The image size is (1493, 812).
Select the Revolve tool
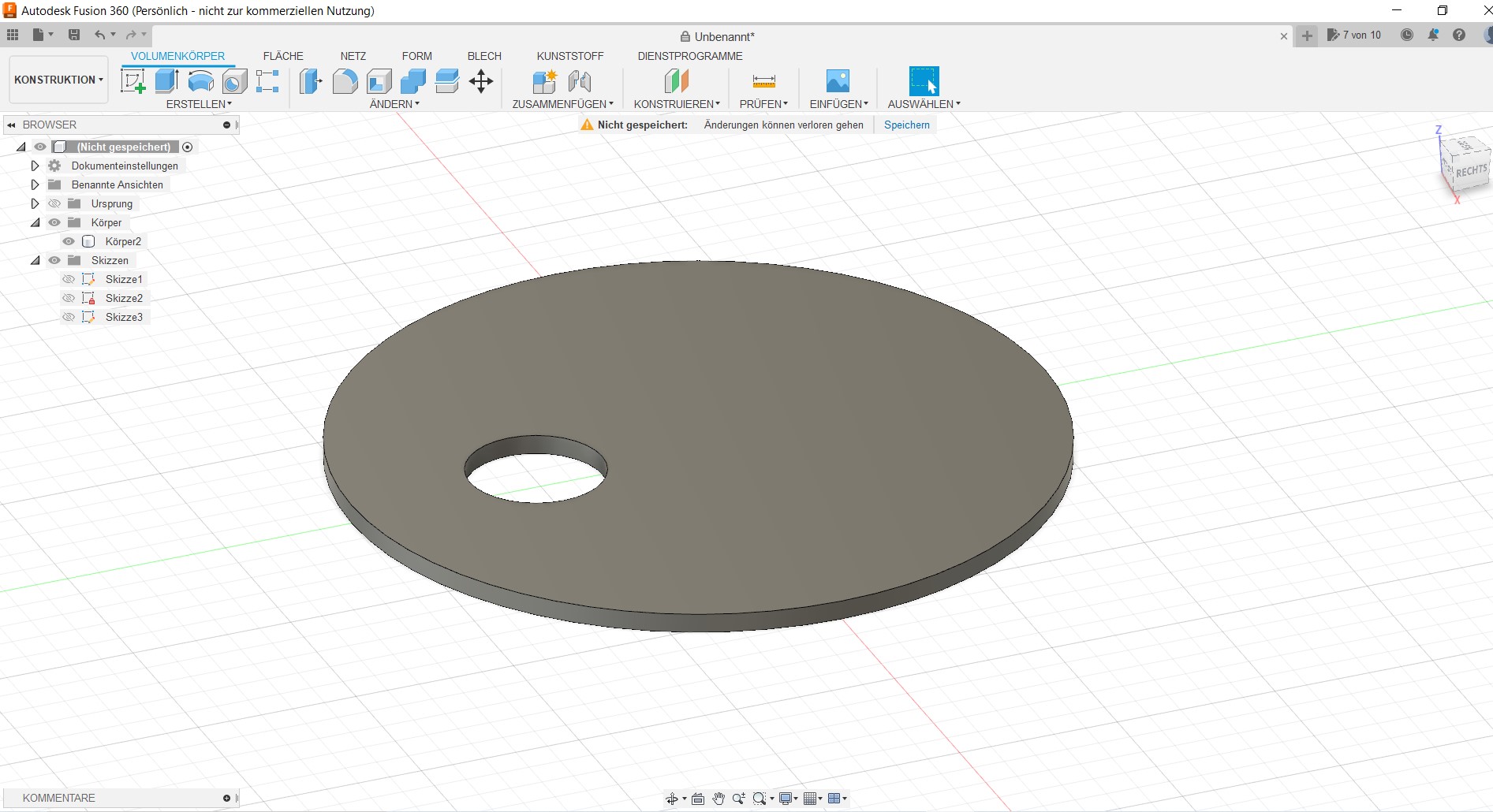[201, 81]
